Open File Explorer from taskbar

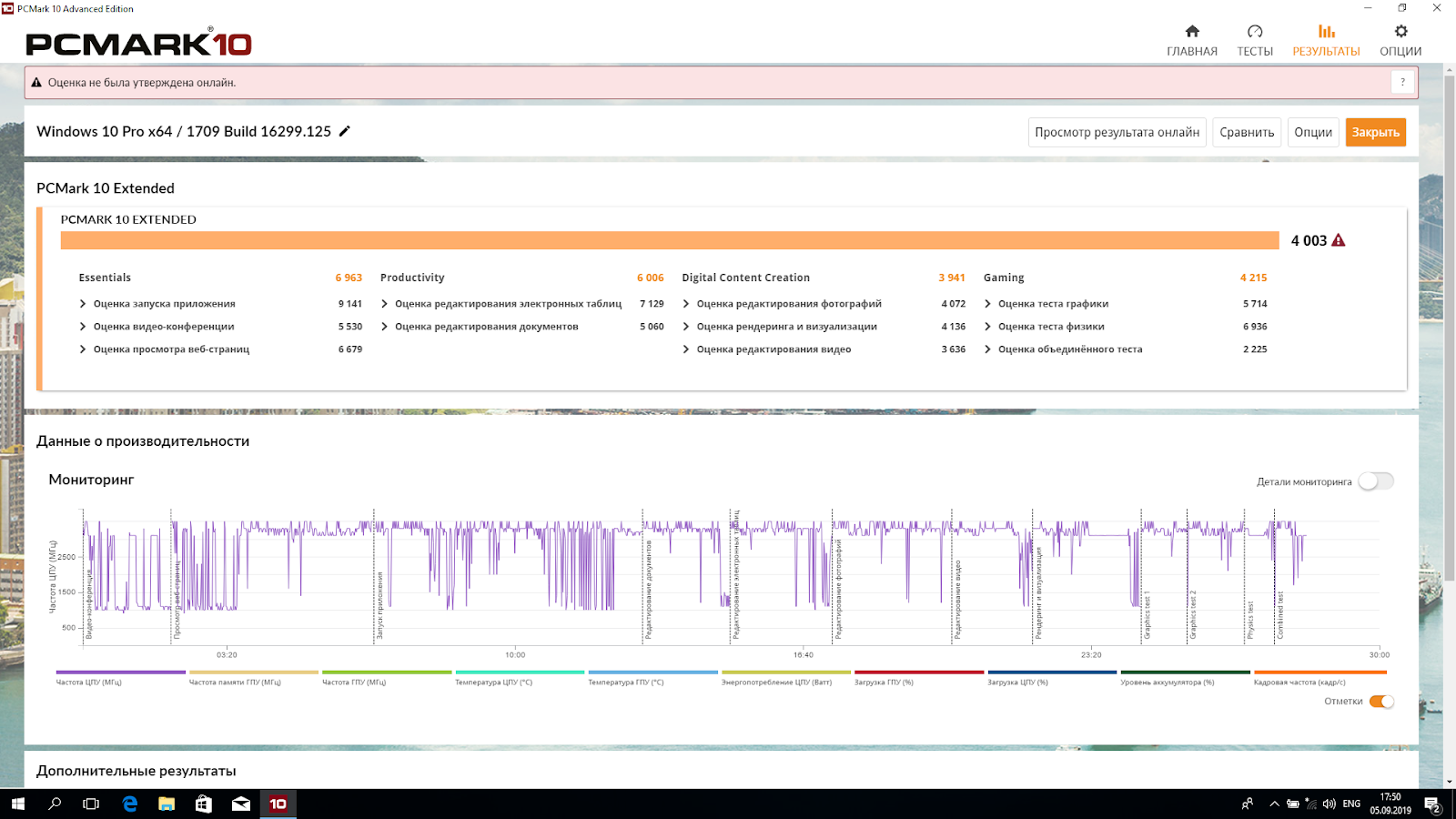click(167, 804)
